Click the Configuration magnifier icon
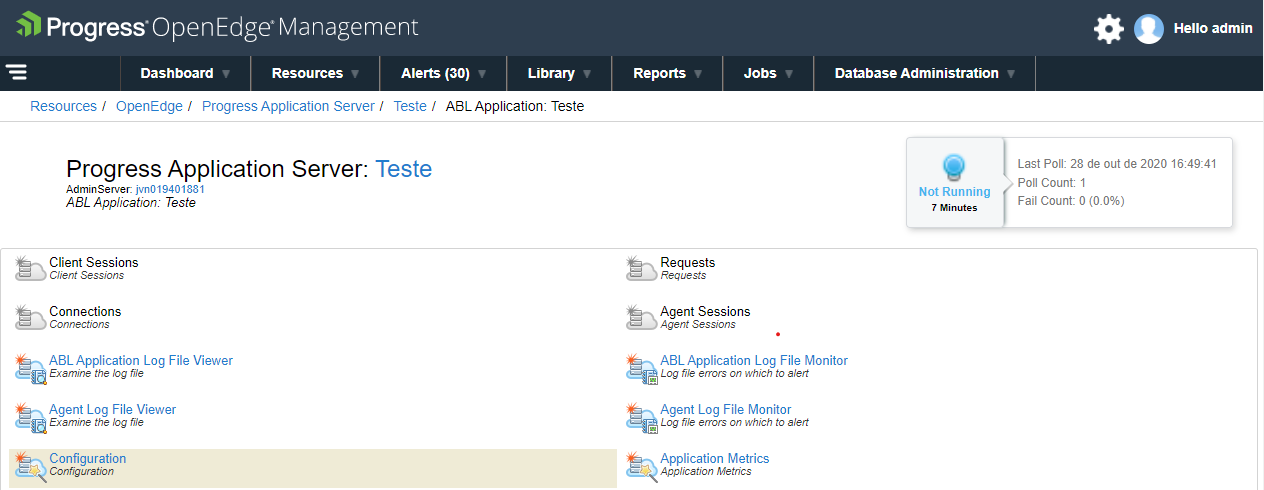The height and width of the screenshot is (490, 1264). pyautogui.click(x=30, y=466)
